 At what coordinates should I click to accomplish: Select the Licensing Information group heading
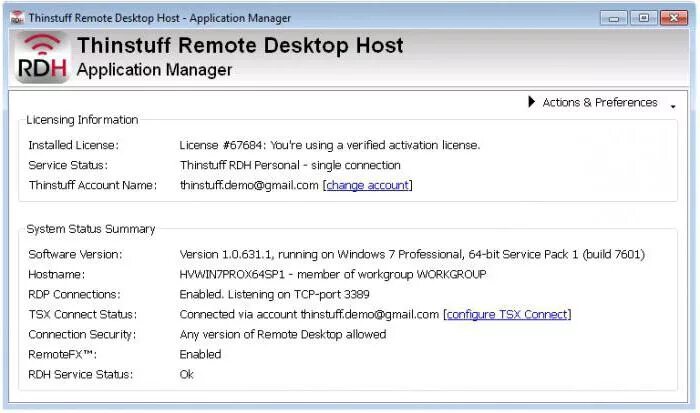pos(82,120)
